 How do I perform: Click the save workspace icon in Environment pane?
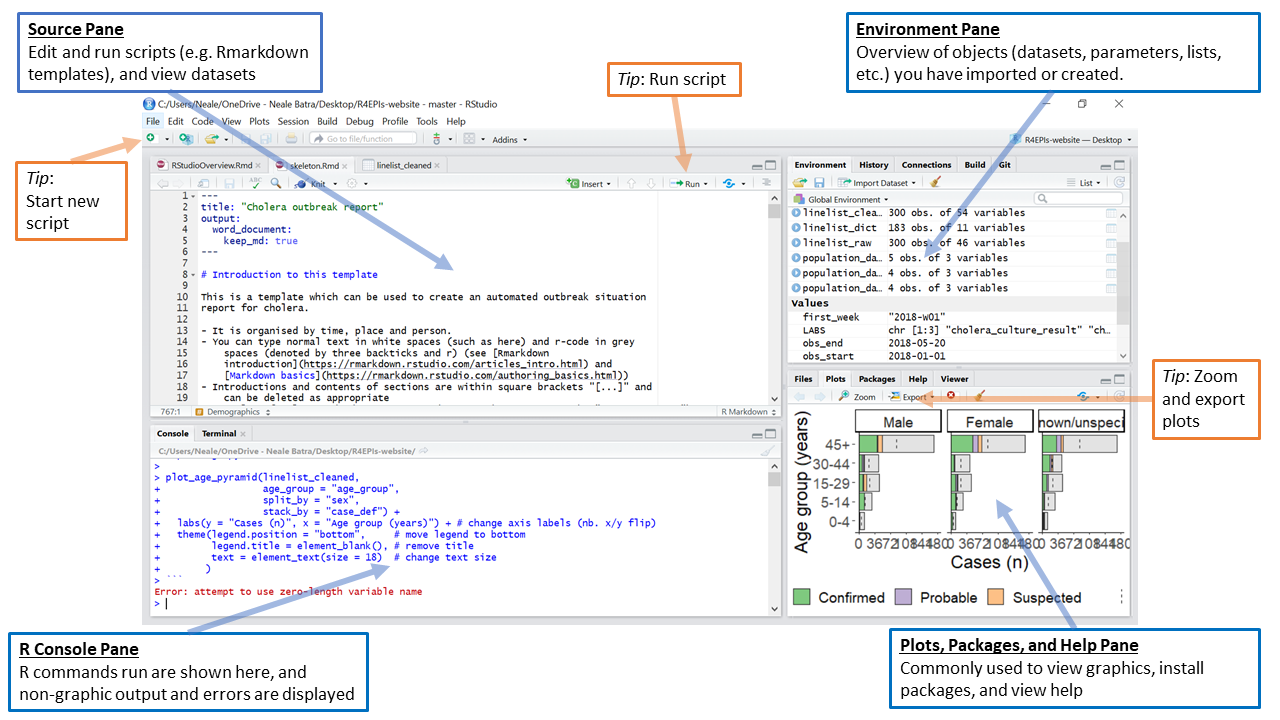(819, 183)
